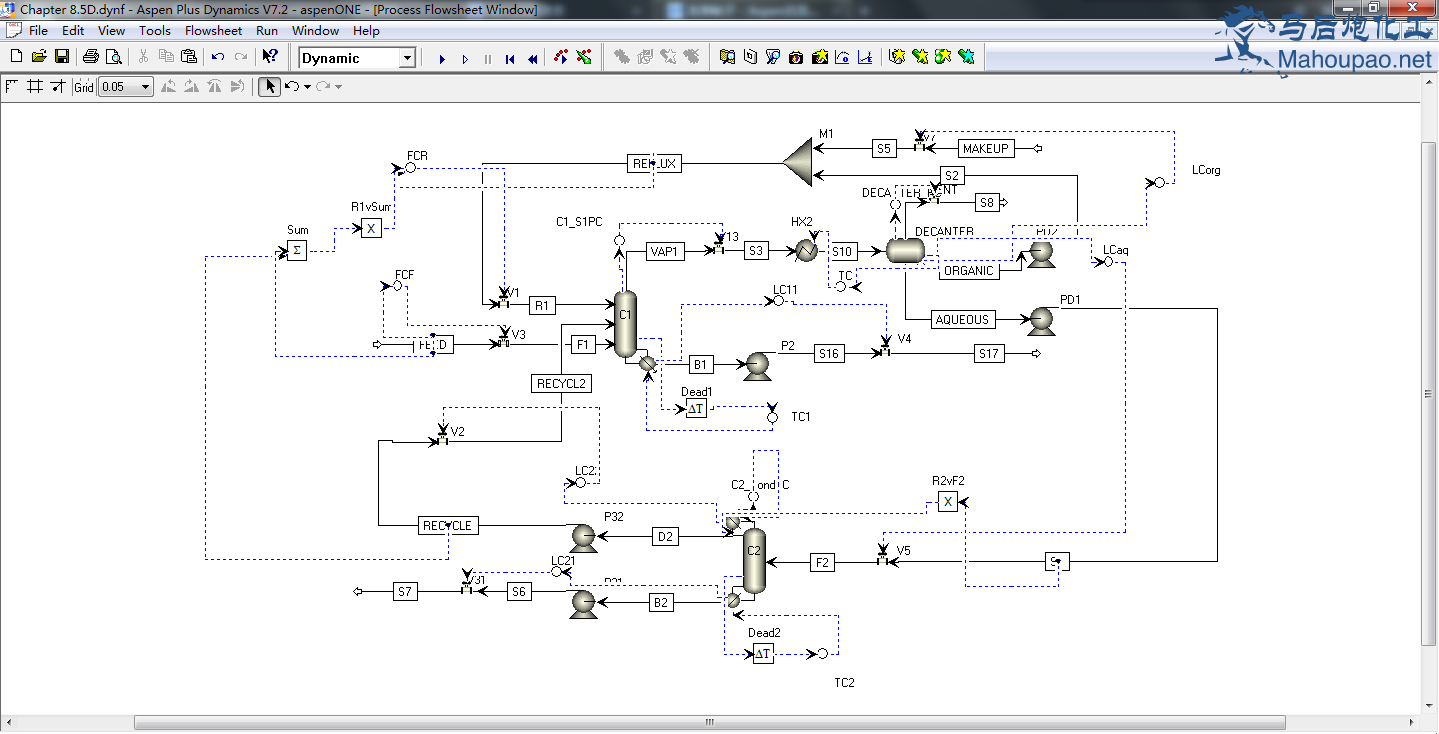Viewport: 1439px width, 734px height.
Task: Select the FCR flow controller circle
Action: (x=410, y=168)
